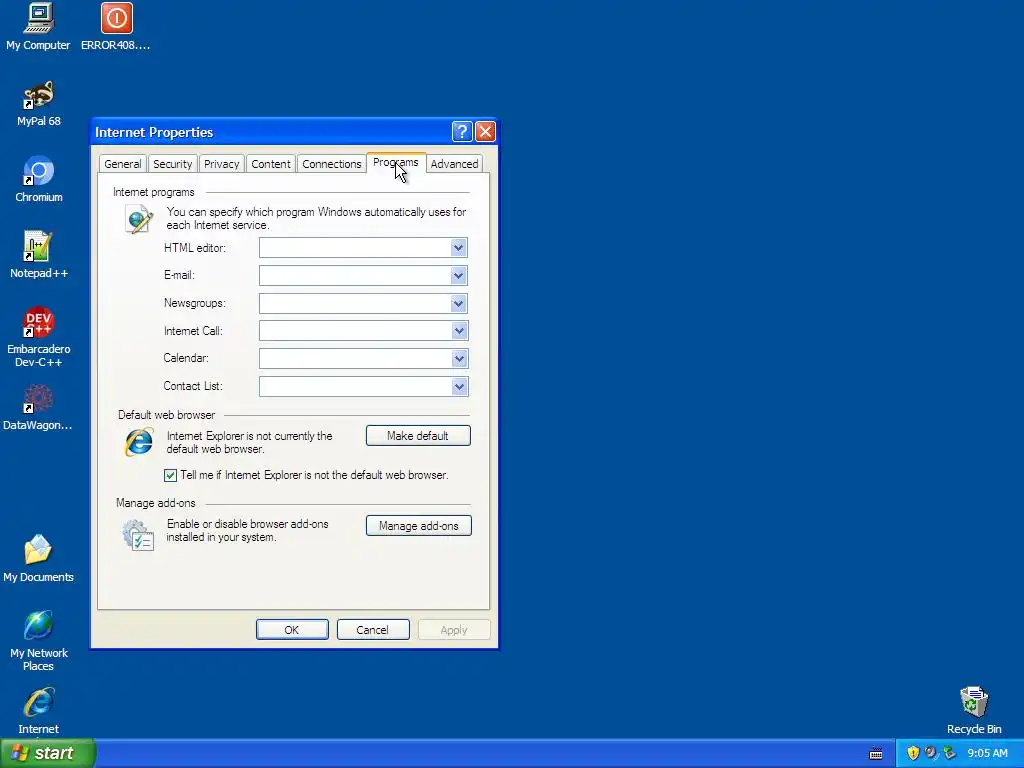Click the on-screen keyboard taskbar icon
This screenshot has width=1024, height=768.
click(x=876, y=754)
